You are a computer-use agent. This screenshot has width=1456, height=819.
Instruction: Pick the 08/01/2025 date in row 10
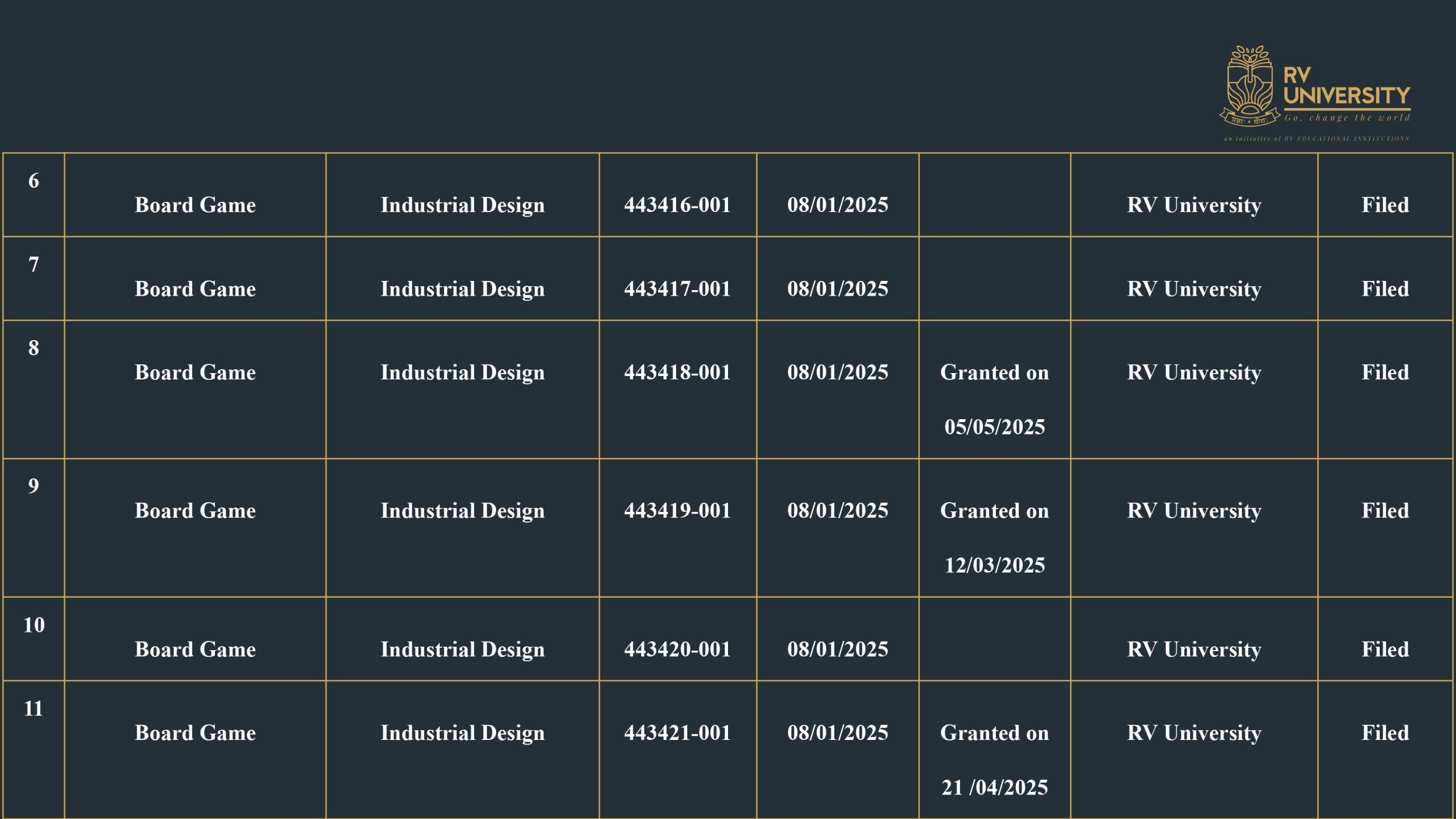click(x=838, y=650)
